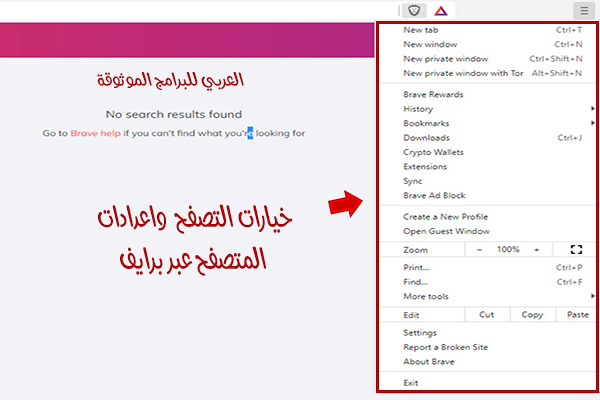Click the Cut button in Edit row
Viewport: 600px width, 400px height.
487,315
